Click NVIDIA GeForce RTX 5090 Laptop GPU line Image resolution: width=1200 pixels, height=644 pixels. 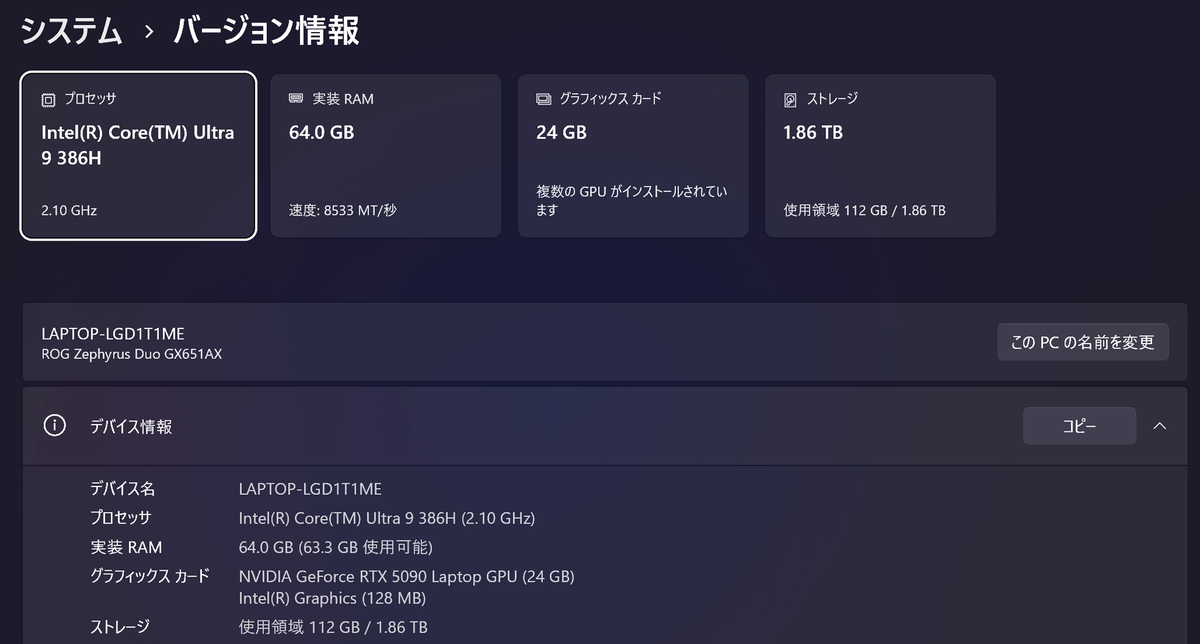(407, 576)
